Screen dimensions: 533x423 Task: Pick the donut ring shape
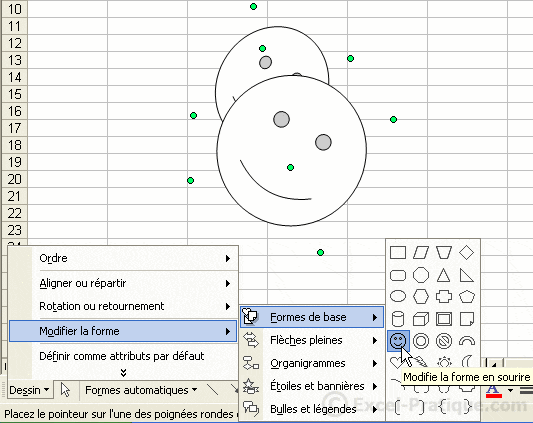point(421,341)
